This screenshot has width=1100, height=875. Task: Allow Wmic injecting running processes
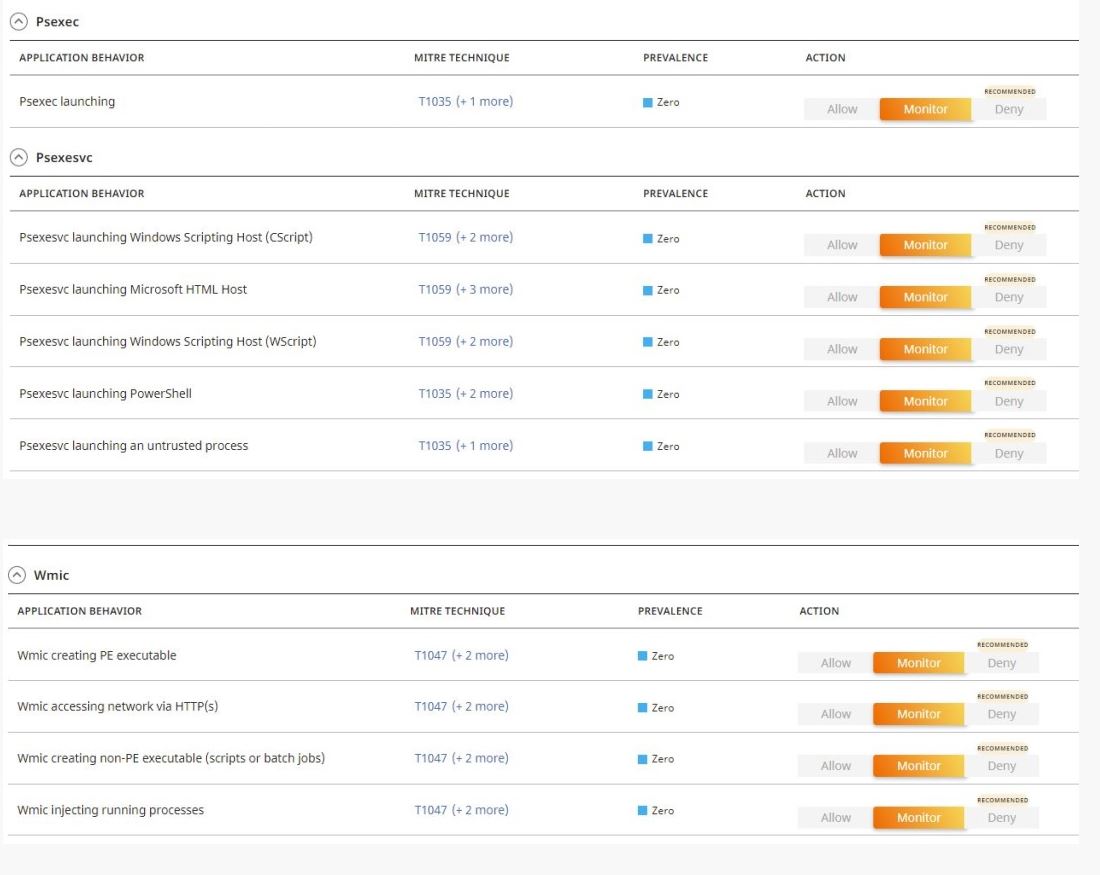click(x=836, y=818)
